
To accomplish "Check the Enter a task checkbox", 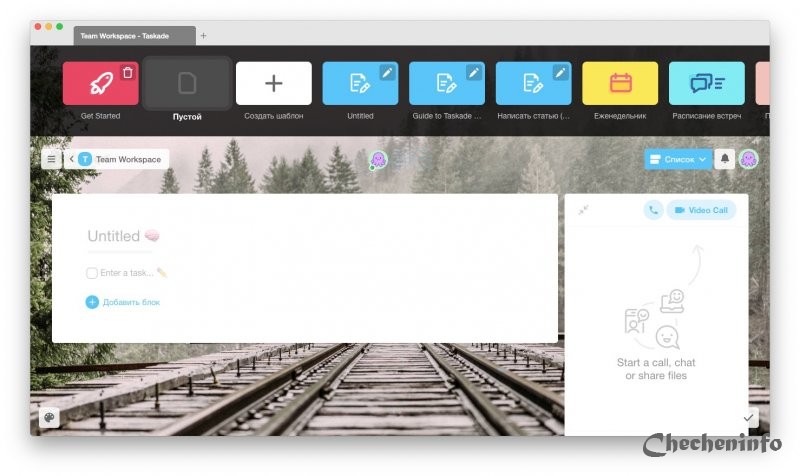I will click(92, 273).
